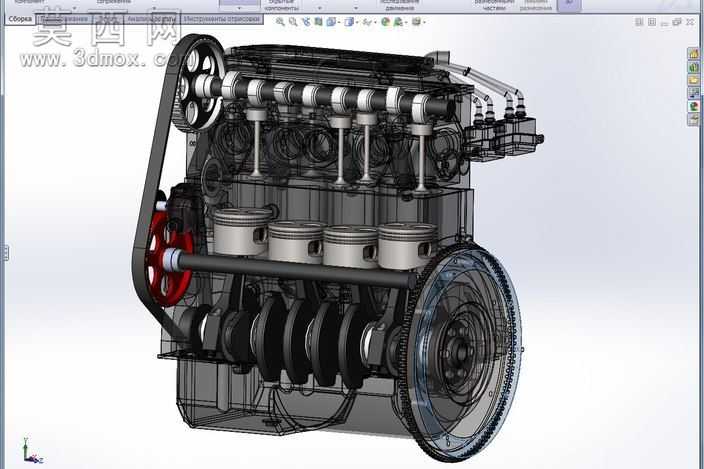Open the Design Library task pane tab
This screenshot has width=704, height=469.
tap(694, 67)
